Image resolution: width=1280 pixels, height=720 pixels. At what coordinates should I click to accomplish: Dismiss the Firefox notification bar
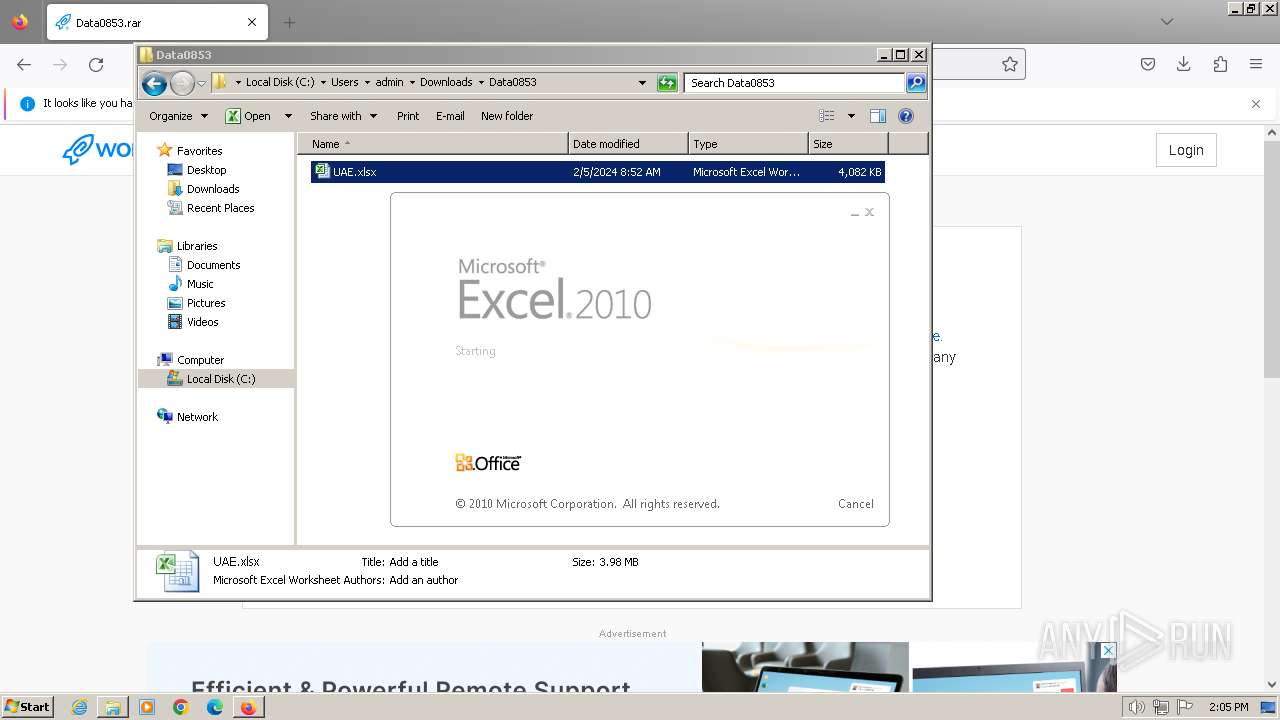(x=1256, y=103)
